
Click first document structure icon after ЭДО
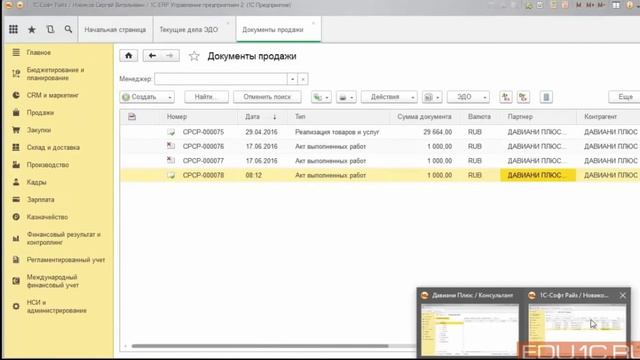(506, 97)
